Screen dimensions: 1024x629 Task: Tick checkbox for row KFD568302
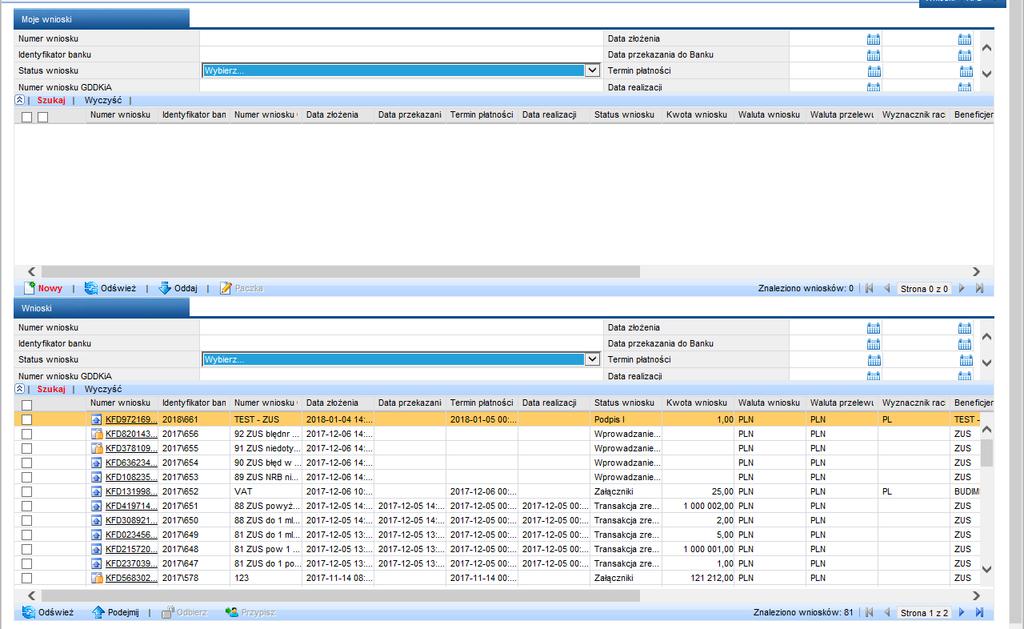coord(27,577)
